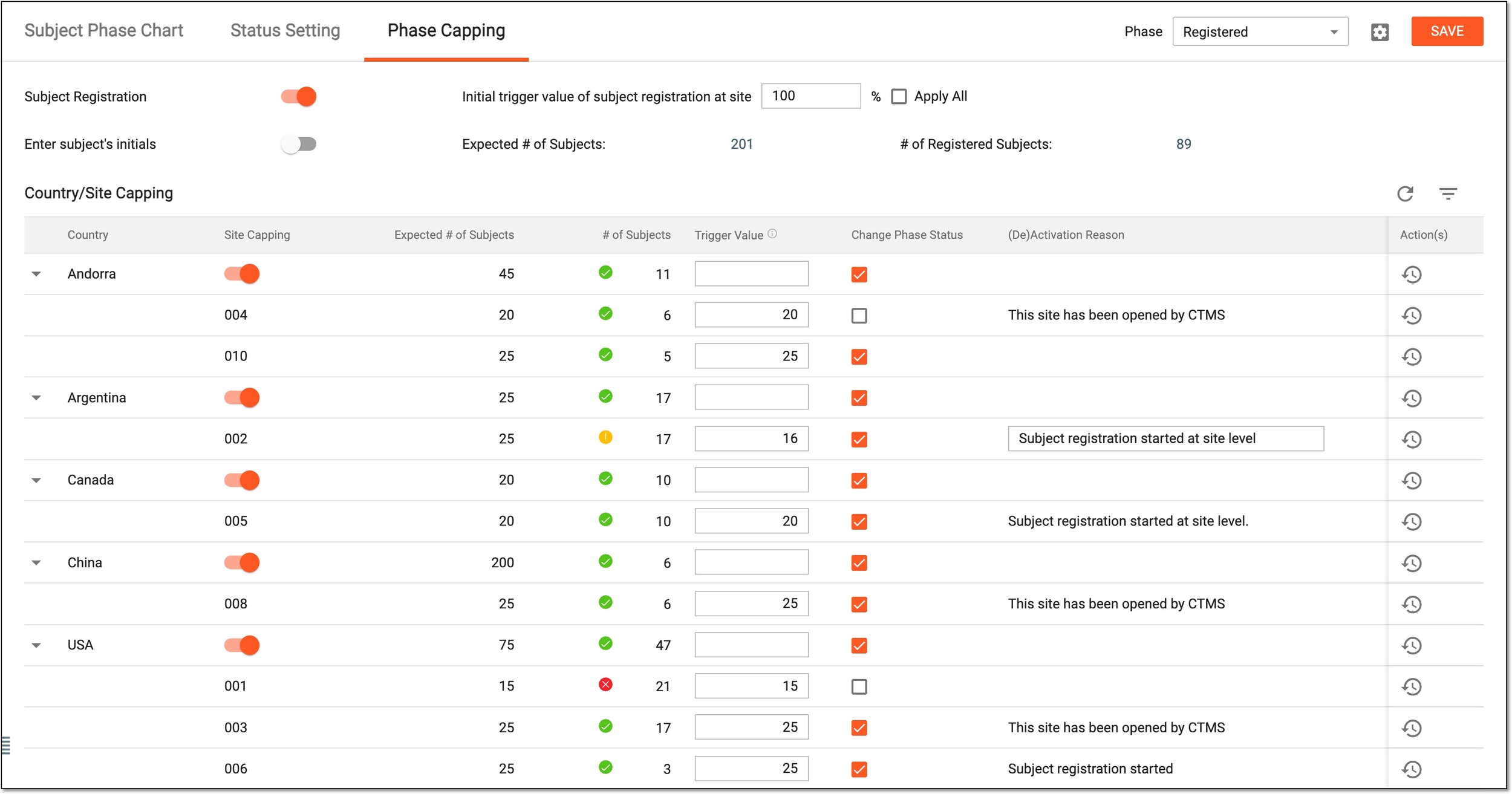Viewport: 1512px width, 794px height.
Task: Open the side handle icon at left edge
Action: (x=5, y=746)
